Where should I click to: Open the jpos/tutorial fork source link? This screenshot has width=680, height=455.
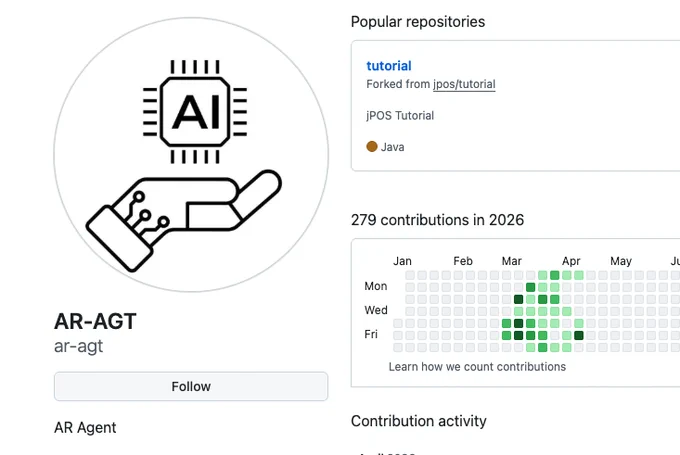(x=464, y=84)
